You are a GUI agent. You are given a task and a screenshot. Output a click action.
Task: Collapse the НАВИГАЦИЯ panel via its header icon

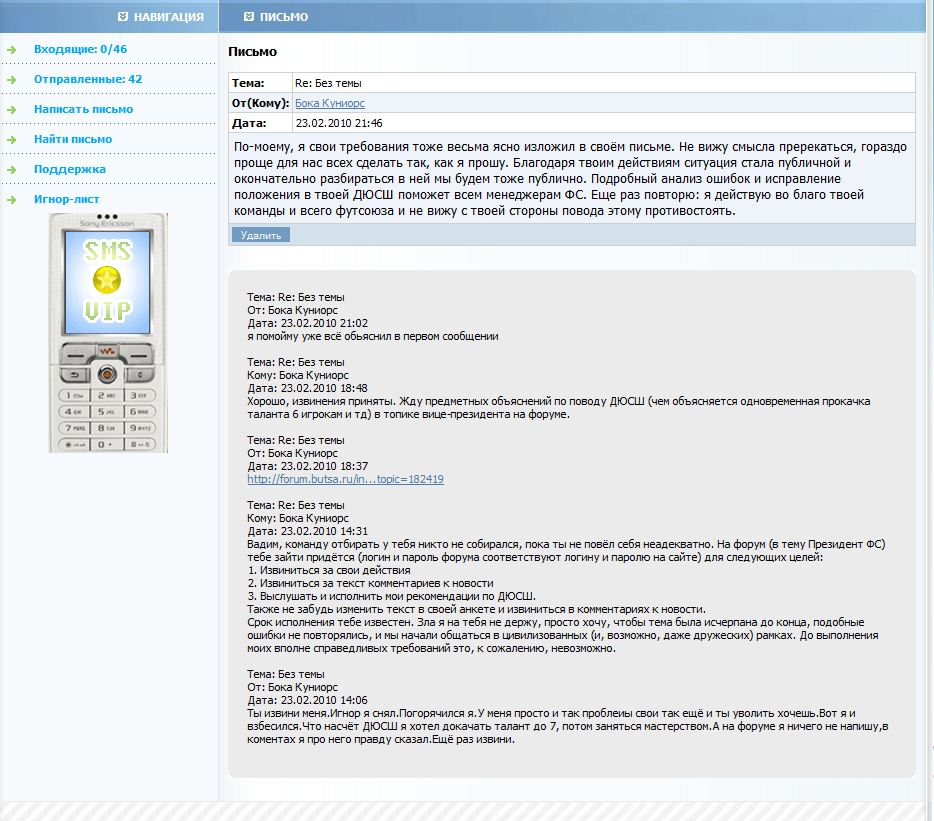click(x=122, y=17)
